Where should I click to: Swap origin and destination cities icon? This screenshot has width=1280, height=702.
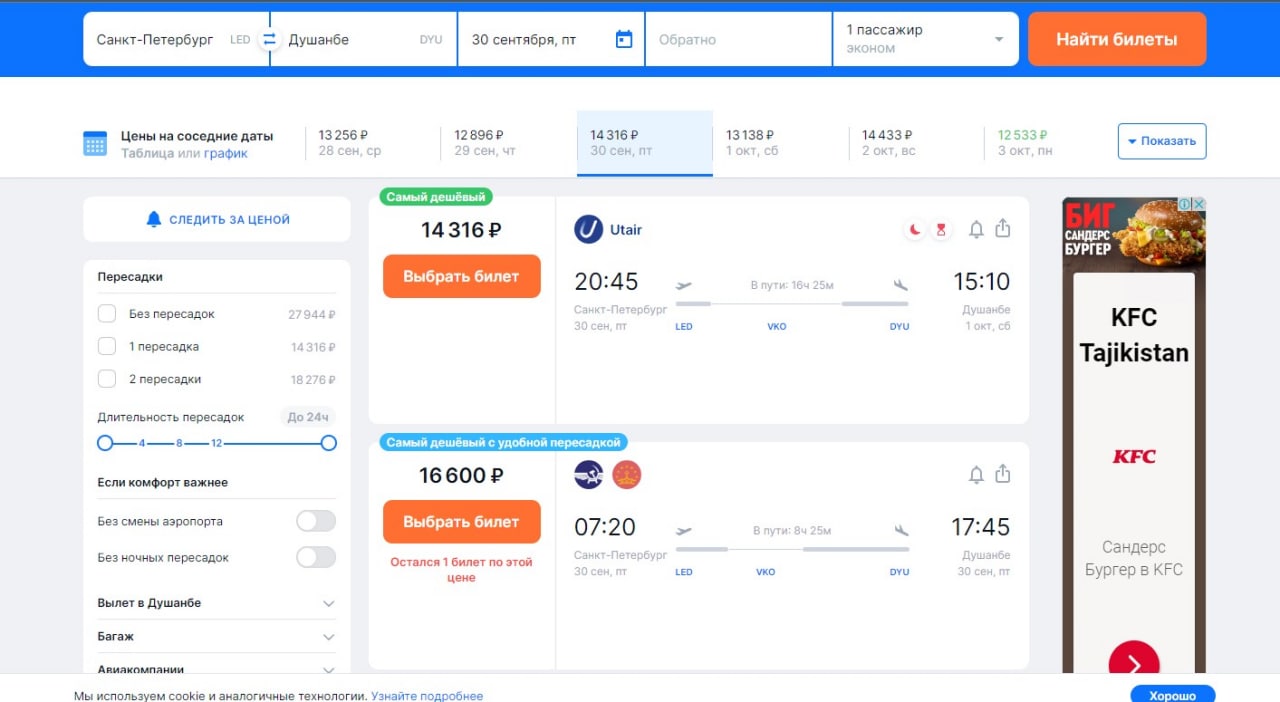point(269,40)
